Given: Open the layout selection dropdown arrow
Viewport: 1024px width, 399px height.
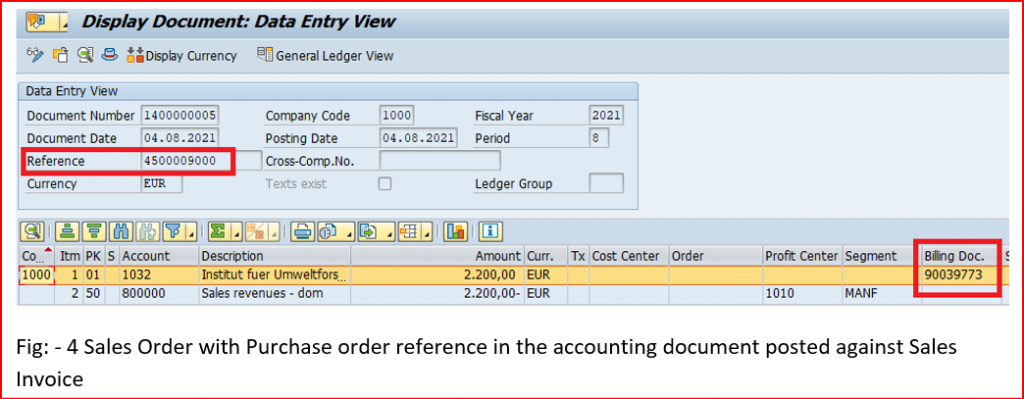Looking at the screenshot, I should coord(426,232).
